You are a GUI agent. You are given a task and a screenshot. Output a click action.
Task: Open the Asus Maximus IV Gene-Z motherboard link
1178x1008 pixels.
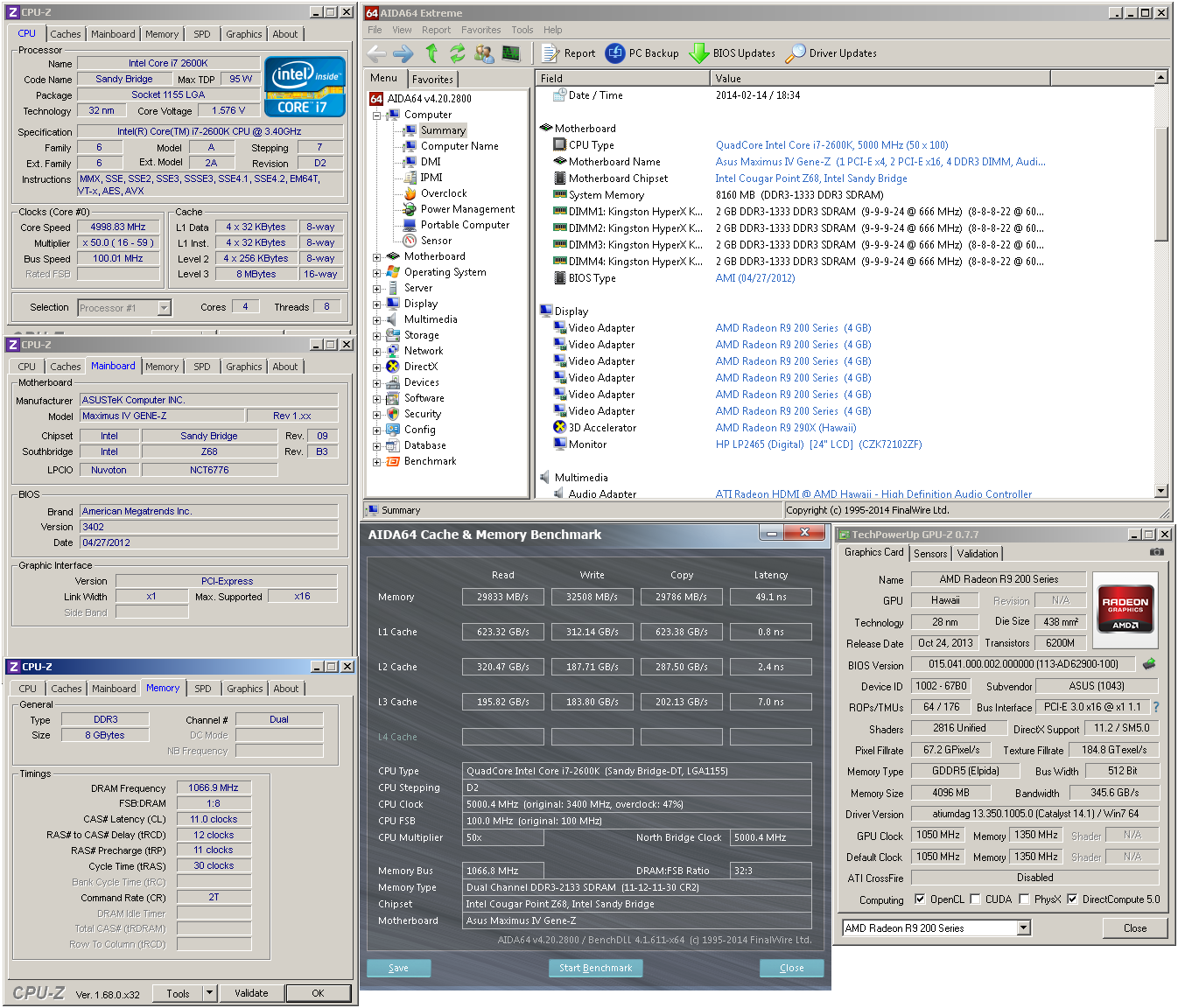pyautogui.click(x=880, y=162)
